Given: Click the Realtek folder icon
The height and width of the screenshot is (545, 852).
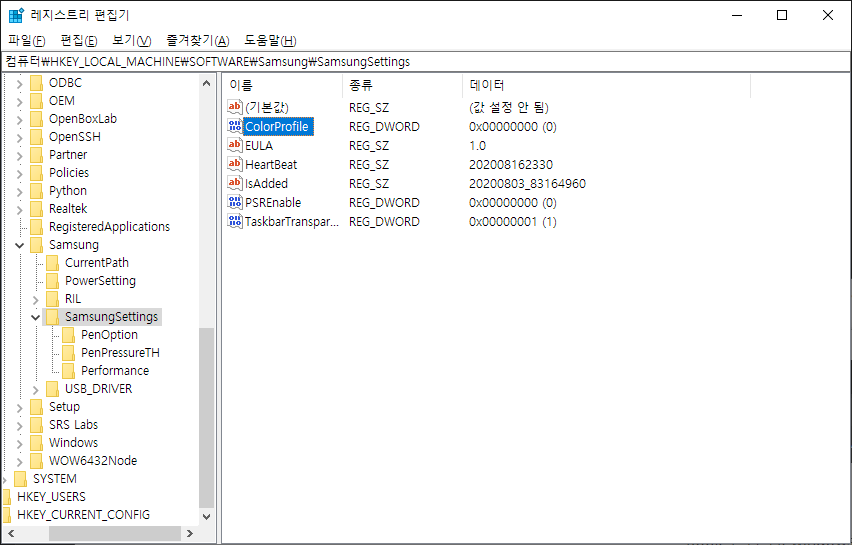Looking at the screenshot, I should (x=36, y=208).
